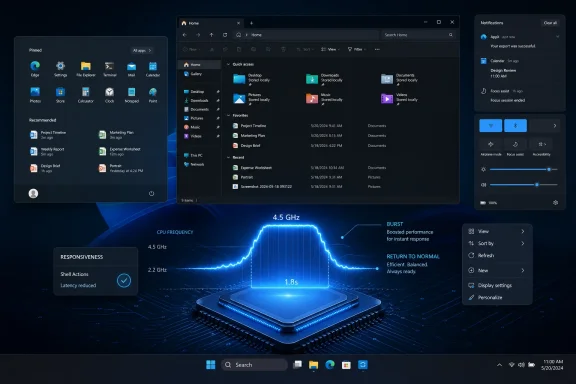Click the search magnifier in File Explorer

[x=451, y=35]
